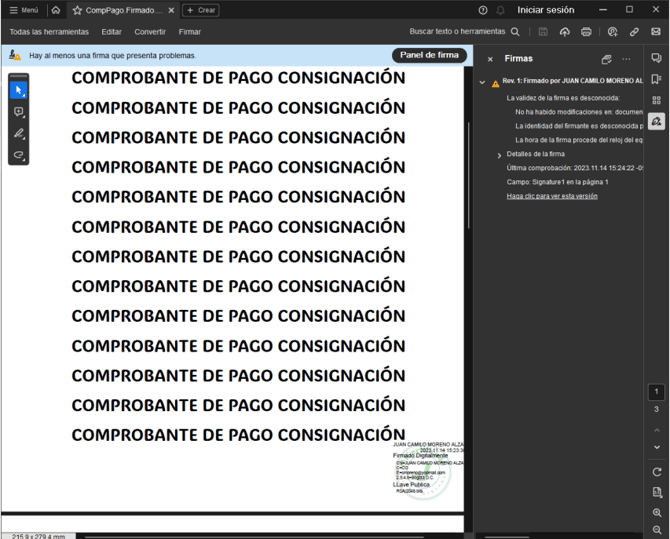Open the Convertir menu
The image size is (670, 539).
(150, 32)
